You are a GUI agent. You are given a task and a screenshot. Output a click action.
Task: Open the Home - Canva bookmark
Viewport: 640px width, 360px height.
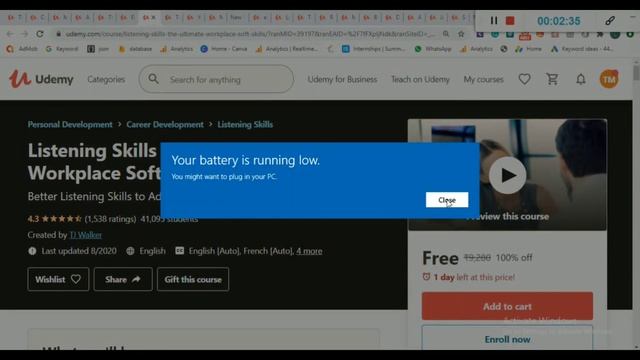coord(224,49)
